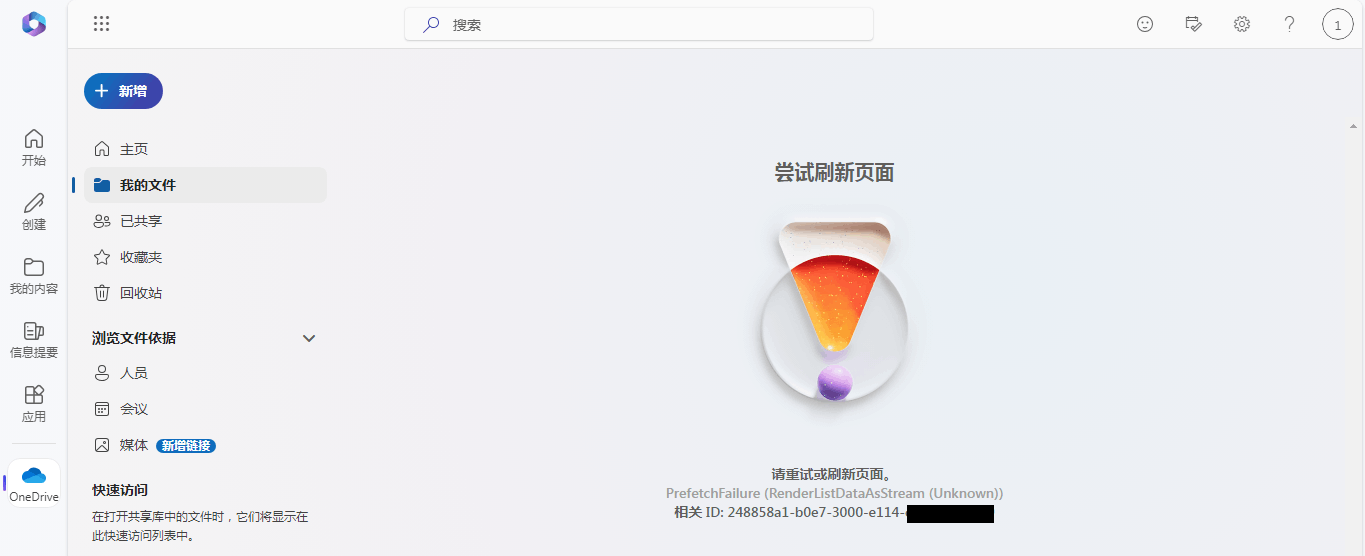Open the app launcher grid
Viewport: 1365px width, 556px height.
101,24
